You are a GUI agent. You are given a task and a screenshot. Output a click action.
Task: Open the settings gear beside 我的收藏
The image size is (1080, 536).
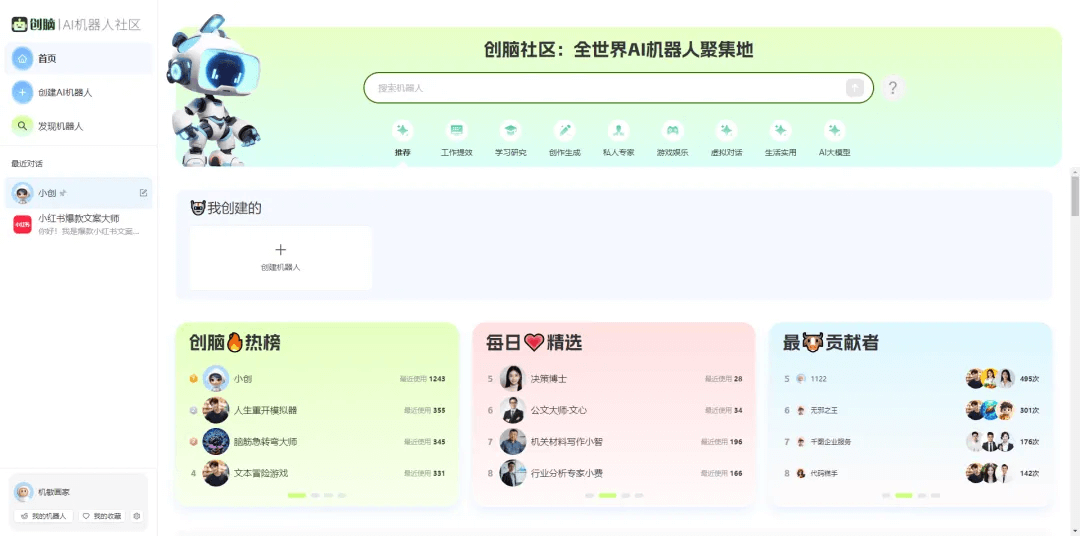pyautogui.click(x=136, y=516)
